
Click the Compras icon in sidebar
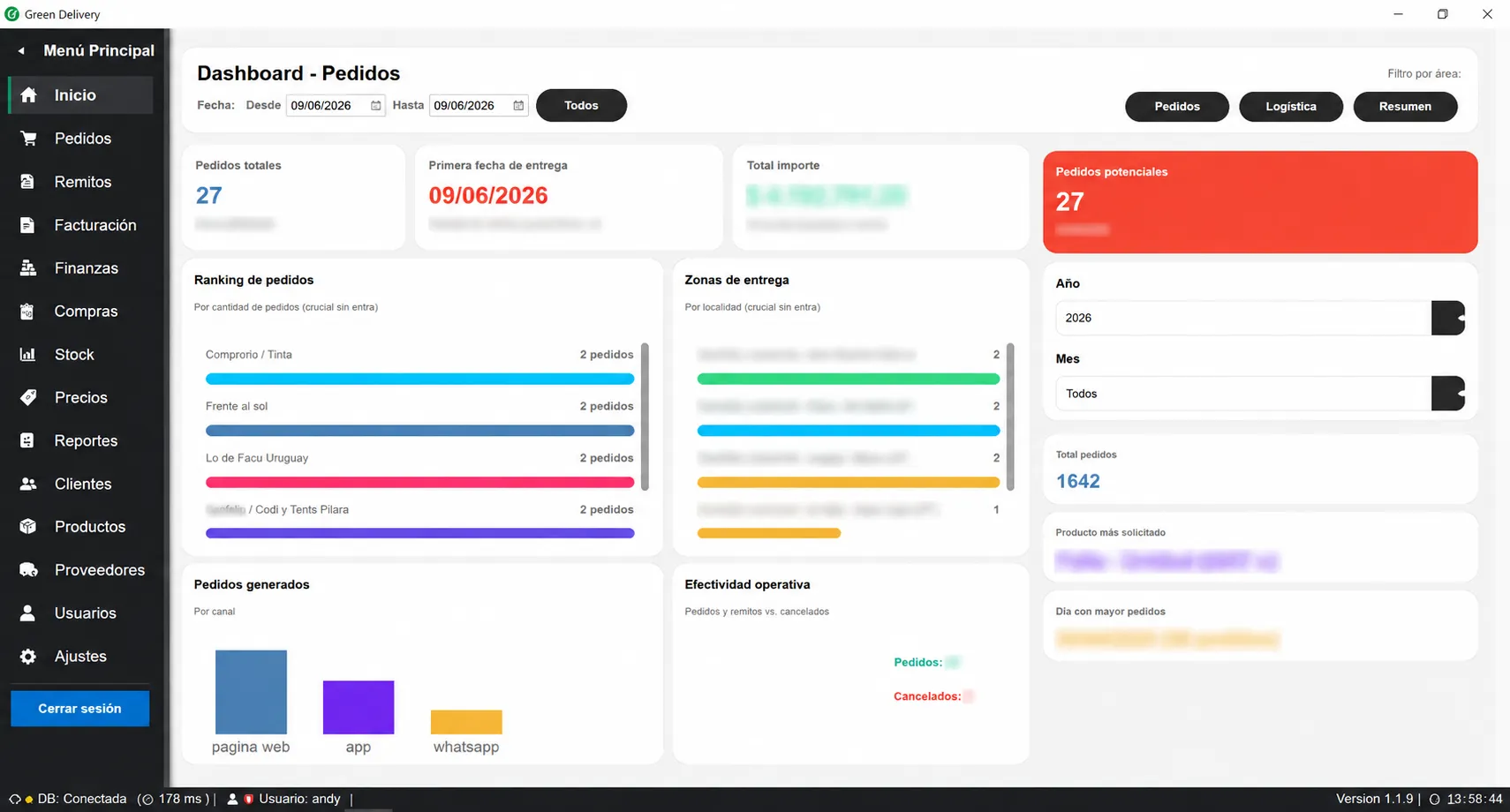tap(27, 312)
